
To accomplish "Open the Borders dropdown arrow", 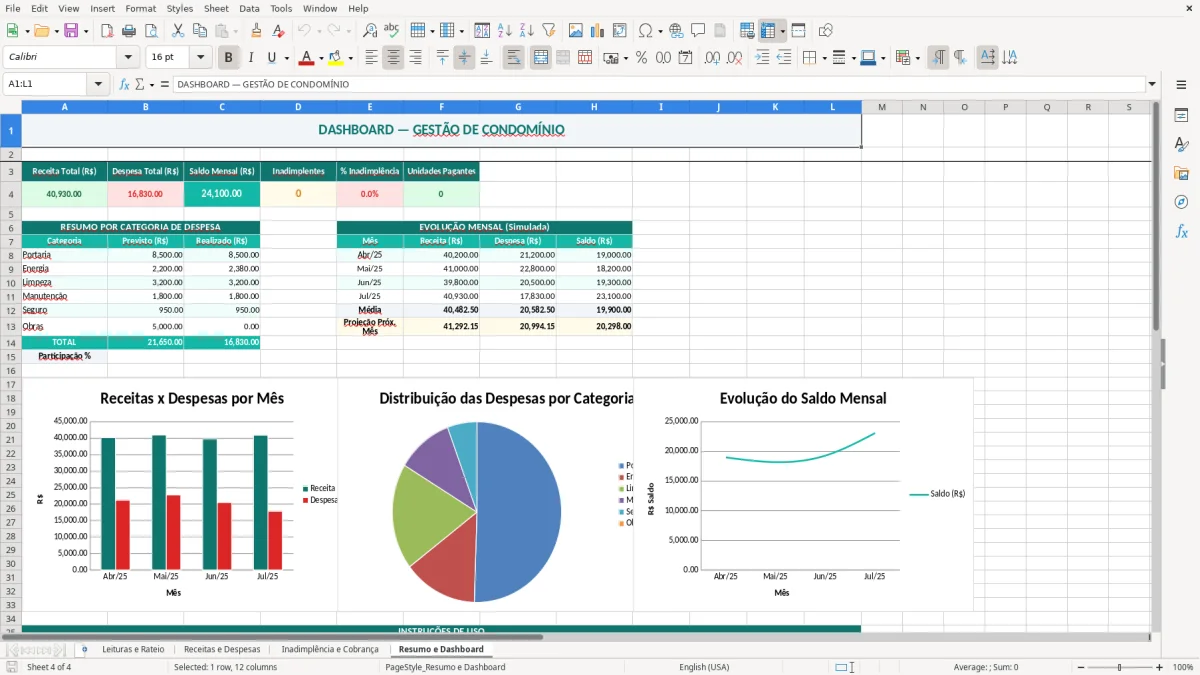I will pos(825,58).
